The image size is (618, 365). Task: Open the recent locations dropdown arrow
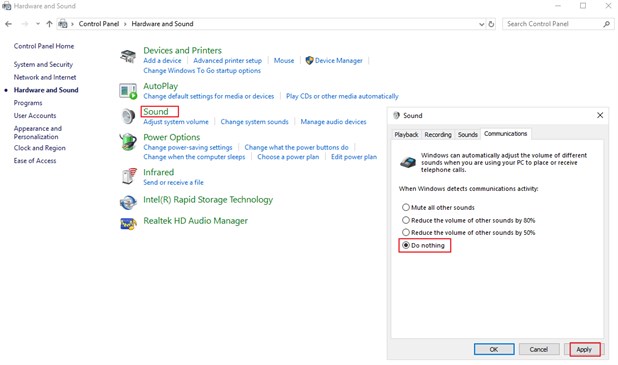click(x=38, y=24)
